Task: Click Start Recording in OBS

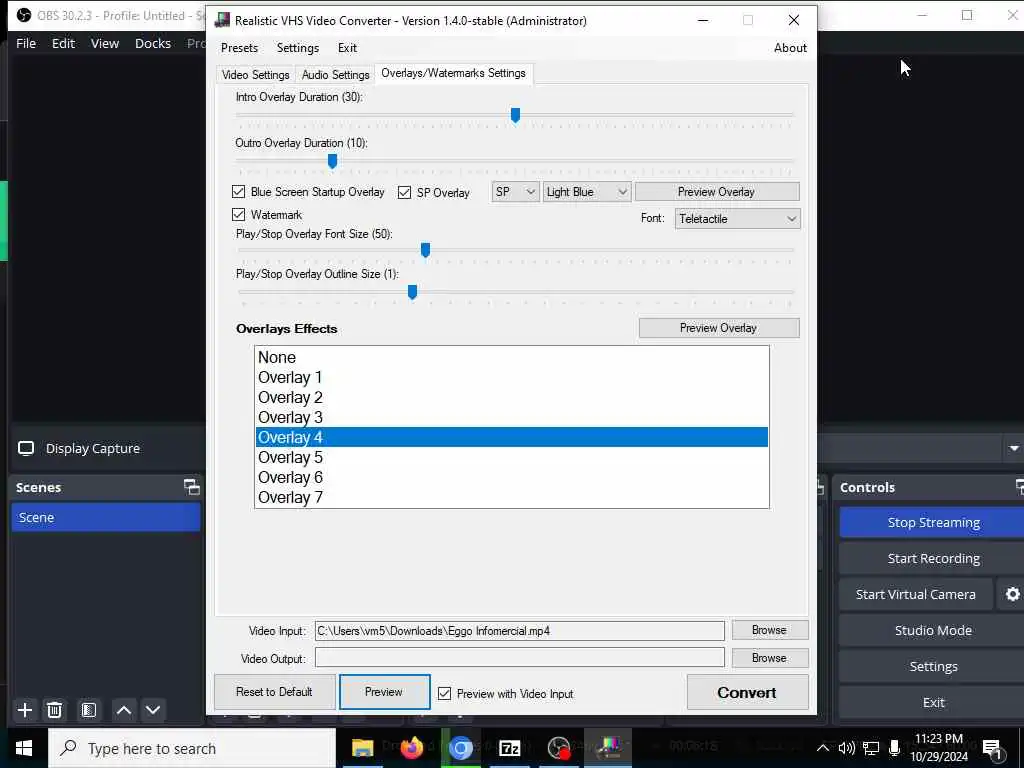Action: (933, 558)
